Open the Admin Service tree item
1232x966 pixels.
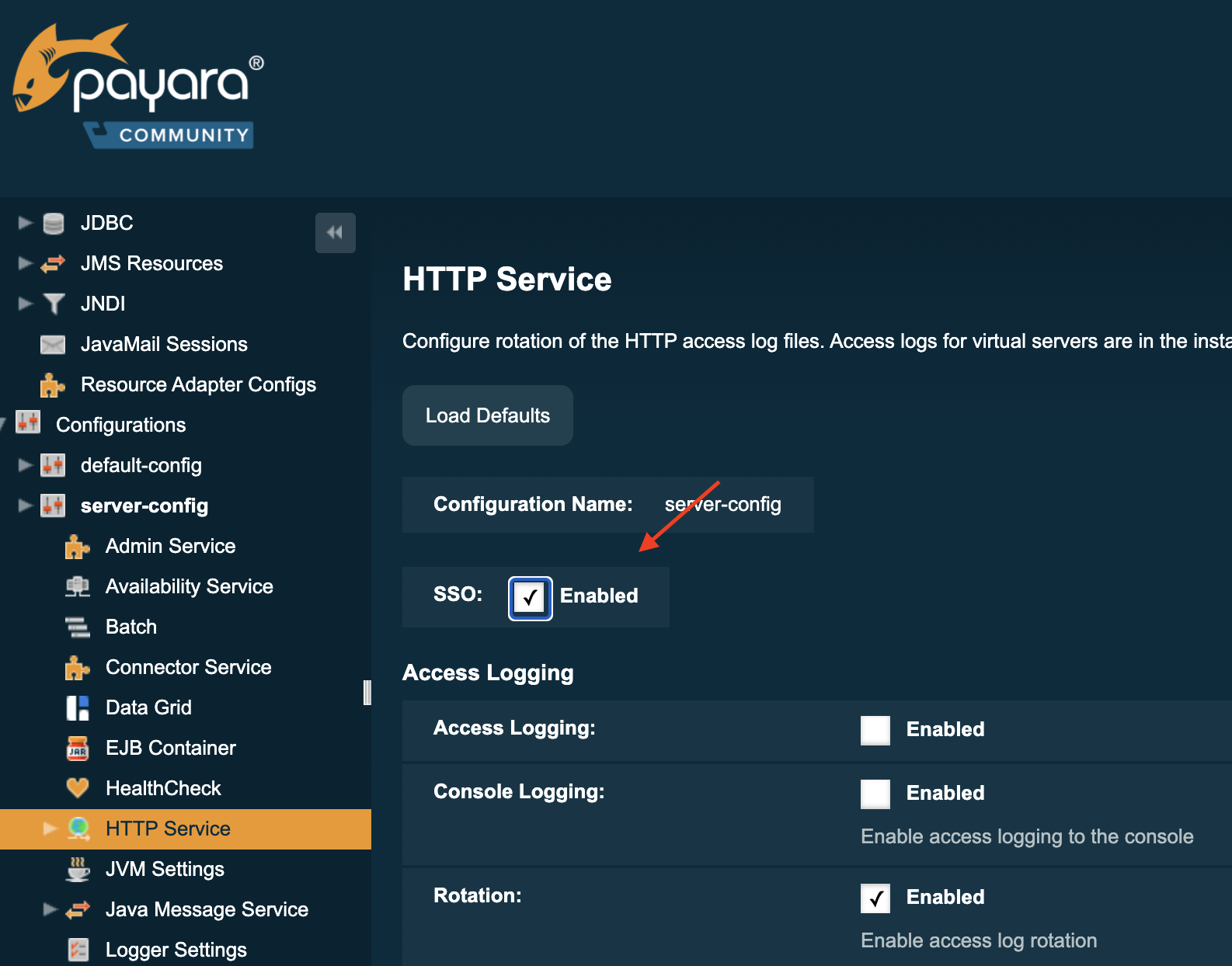click(170, 546)
